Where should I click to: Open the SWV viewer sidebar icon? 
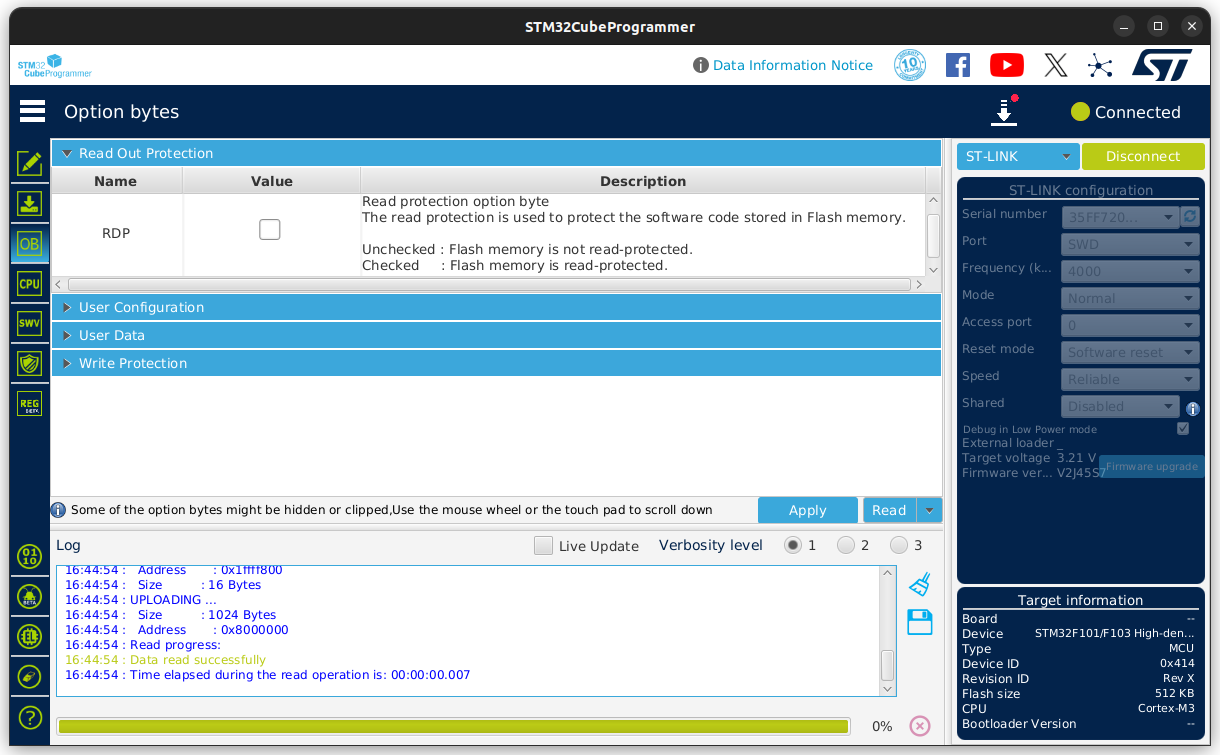coord(30,323)
